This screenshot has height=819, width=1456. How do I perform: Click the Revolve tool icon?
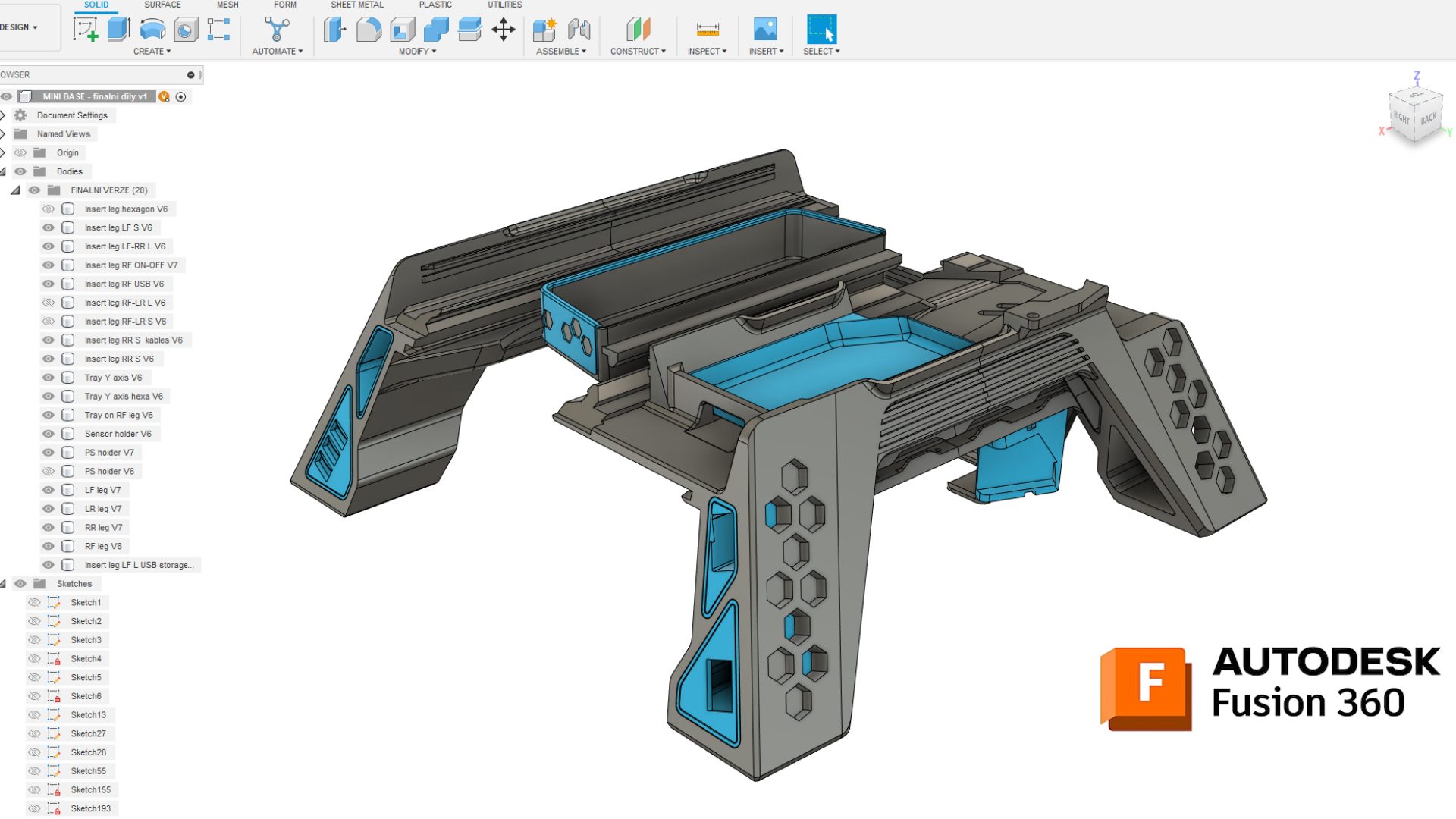click(x=152, y=30)
